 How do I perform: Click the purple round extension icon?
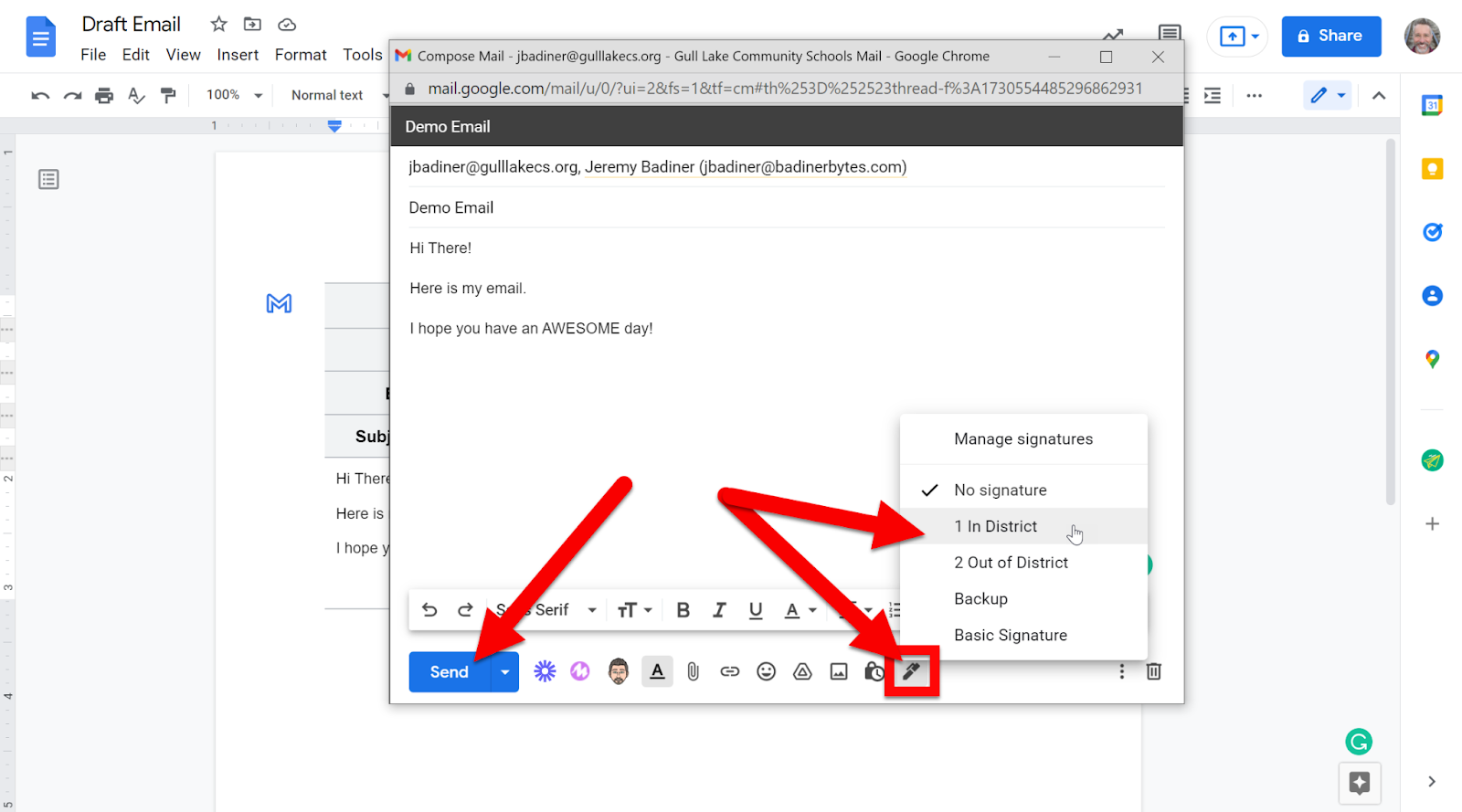coord(580,672)
